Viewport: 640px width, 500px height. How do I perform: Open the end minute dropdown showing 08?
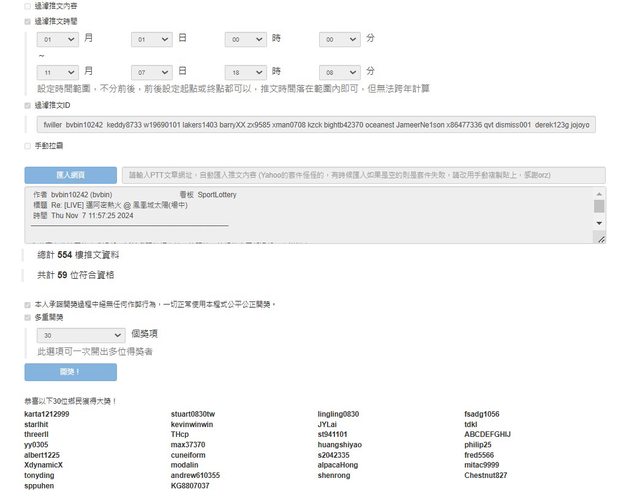click(339, 72)
